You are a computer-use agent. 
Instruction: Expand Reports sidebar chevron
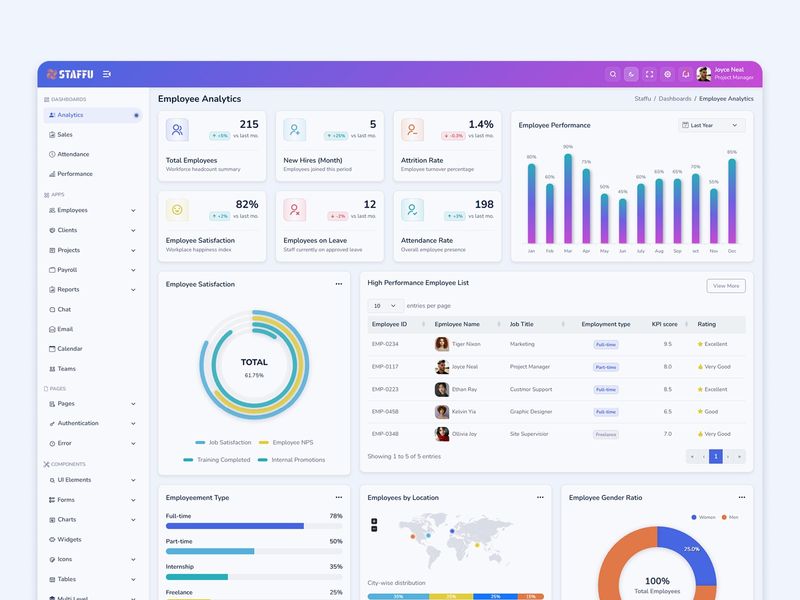133,290
